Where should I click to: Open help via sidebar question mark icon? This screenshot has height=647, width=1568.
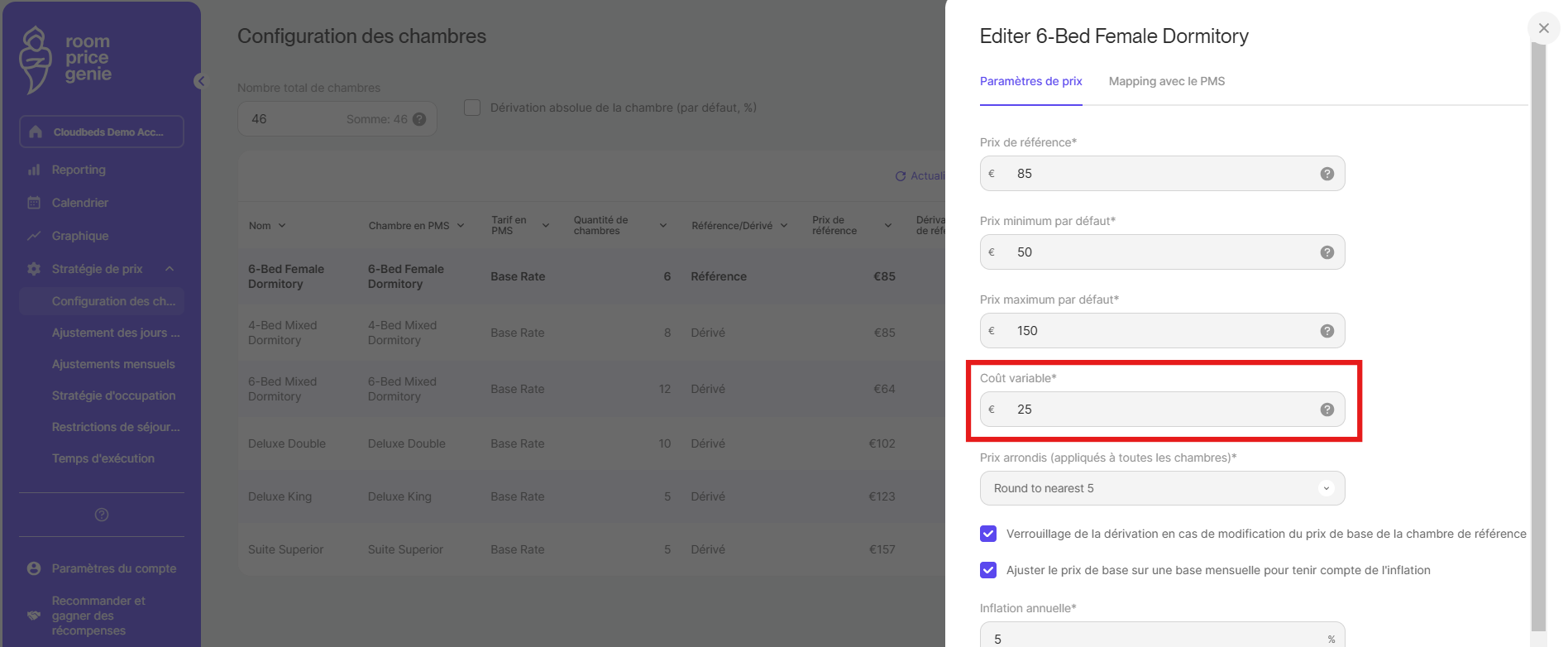pos(102,515)
